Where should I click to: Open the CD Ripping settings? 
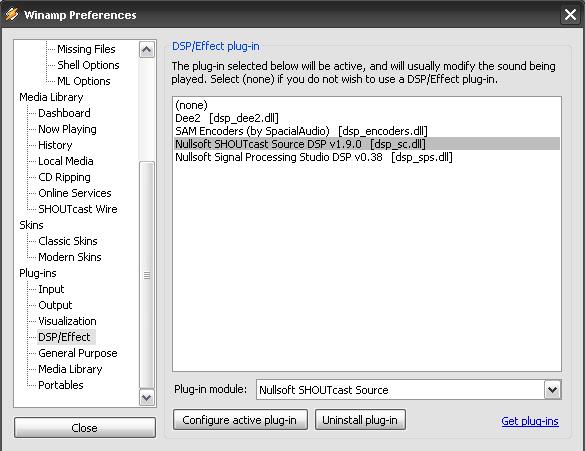(x=64, y=177)
